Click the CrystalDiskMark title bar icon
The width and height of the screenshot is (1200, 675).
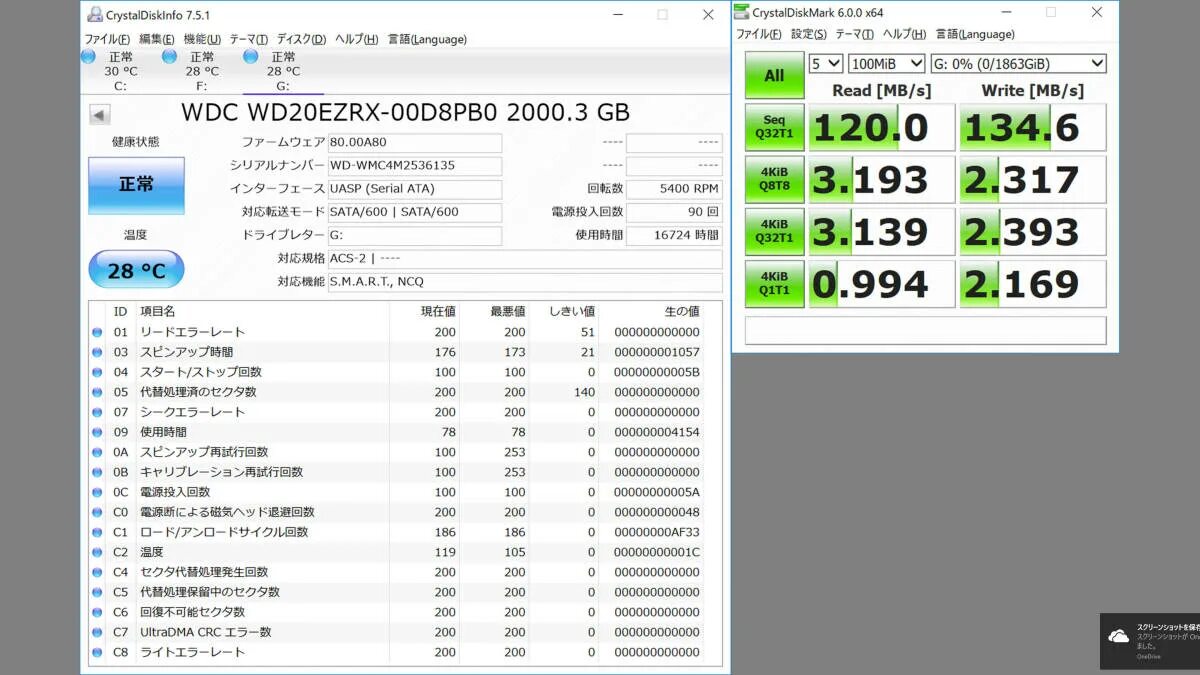pyautogui.click(x=741, y=12)
